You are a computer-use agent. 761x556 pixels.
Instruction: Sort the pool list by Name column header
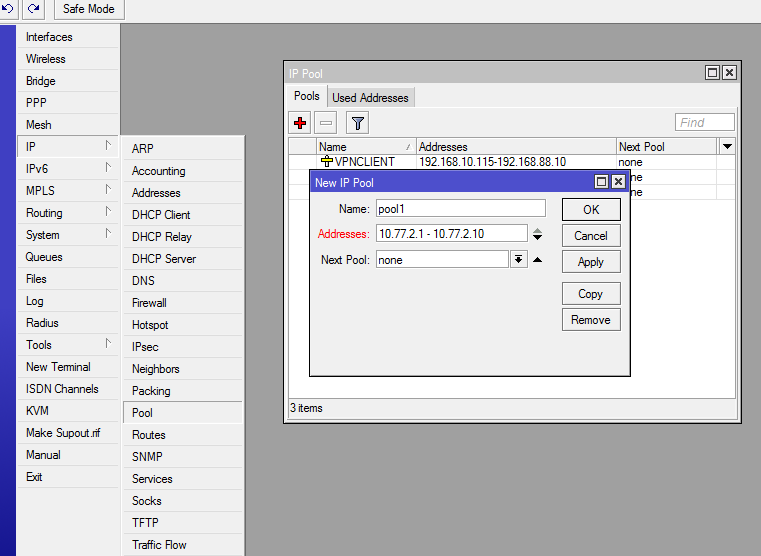click(x=366, y=147)
